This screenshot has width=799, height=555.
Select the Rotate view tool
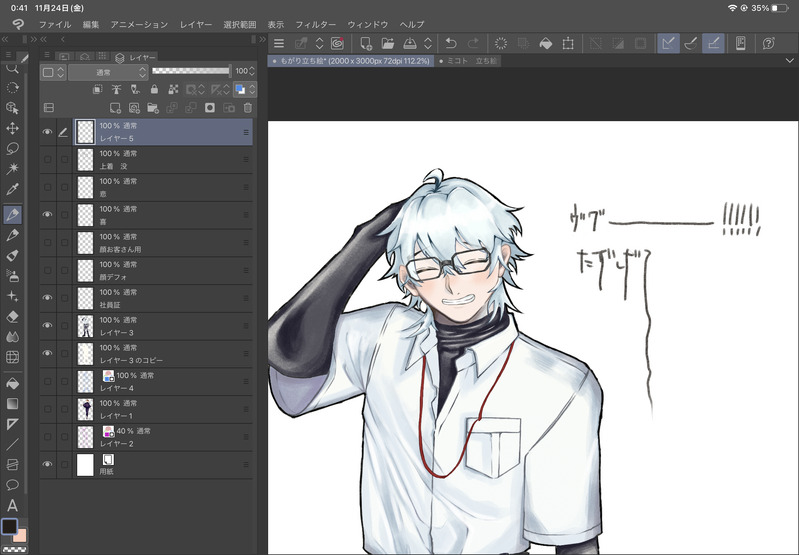[12, 88]
